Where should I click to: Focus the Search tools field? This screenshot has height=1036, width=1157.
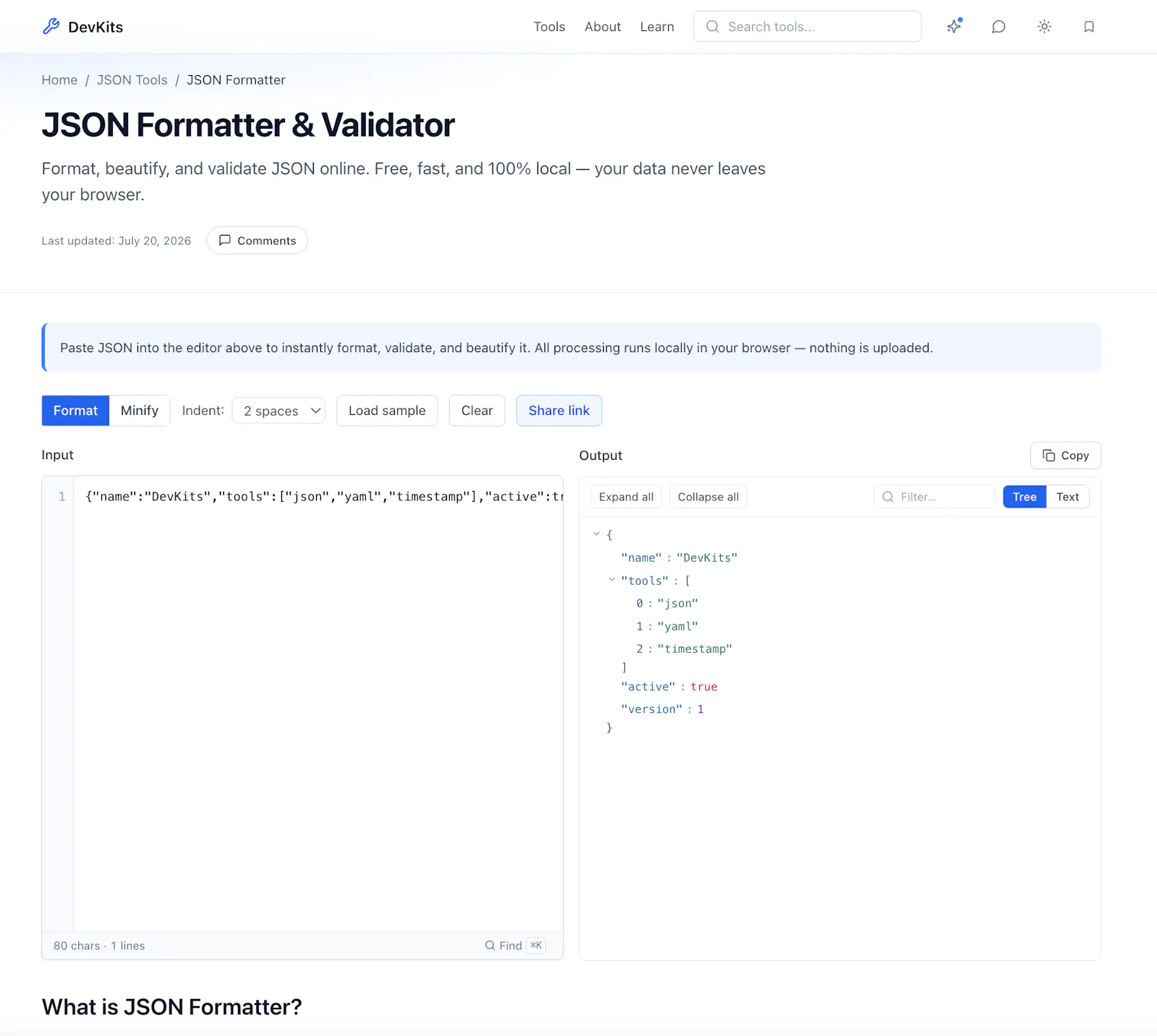click(x=807, y=27)
